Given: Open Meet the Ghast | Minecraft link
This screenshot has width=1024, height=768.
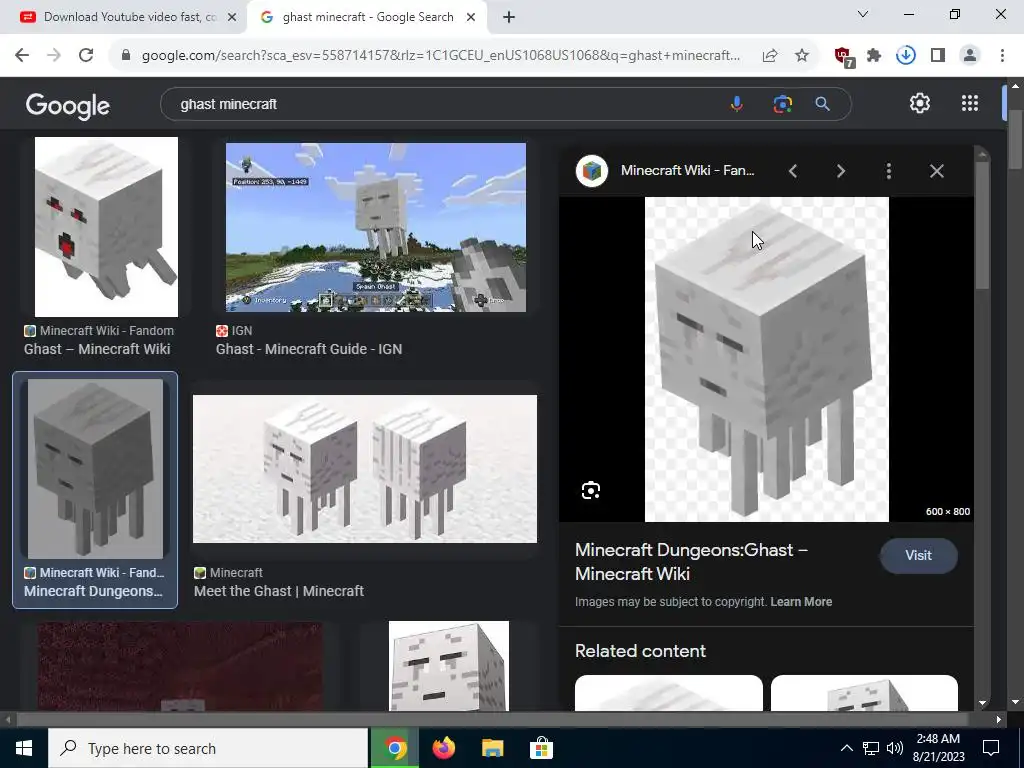Looking at the screenshot, I should click(279, 592).
